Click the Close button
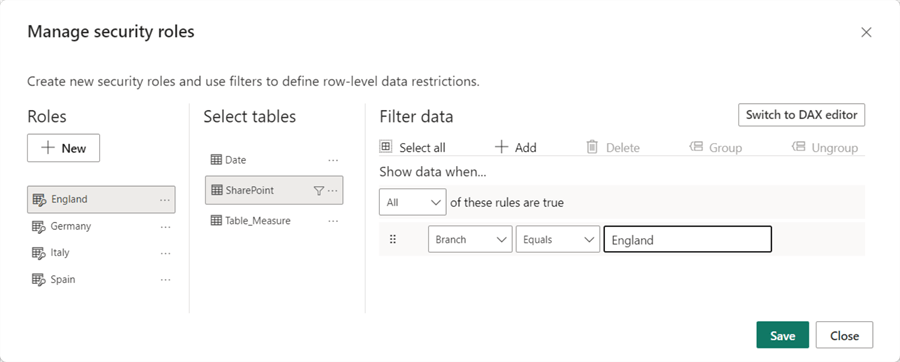Viewport: 900px width, 362px height. coord(844,335)
